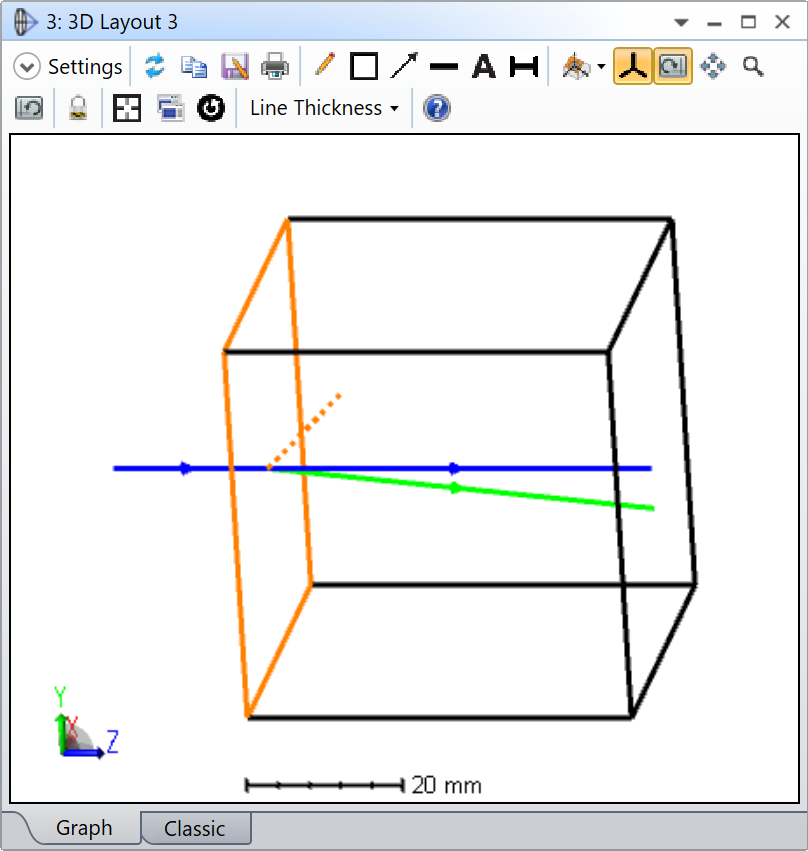Select the draw arrow tool

tap(404, 67)
